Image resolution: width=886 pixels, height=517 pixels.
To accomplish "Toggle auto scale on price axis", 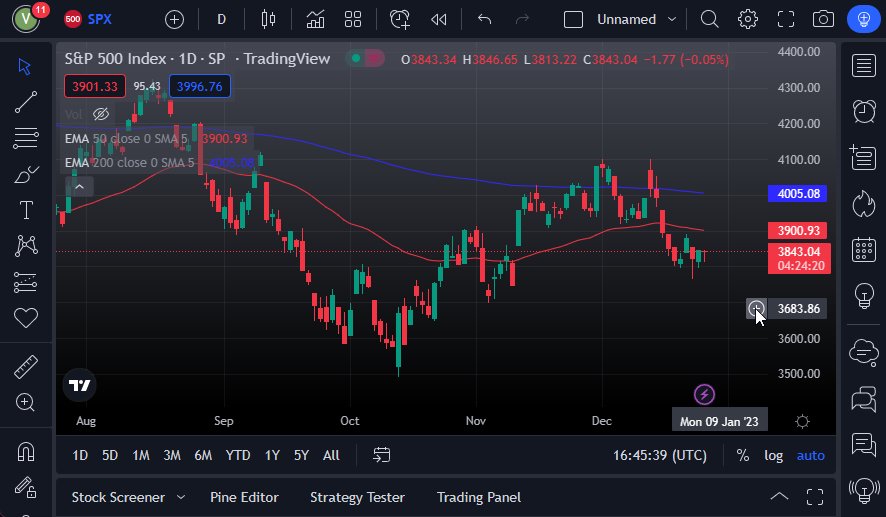I will click(810, 455).
